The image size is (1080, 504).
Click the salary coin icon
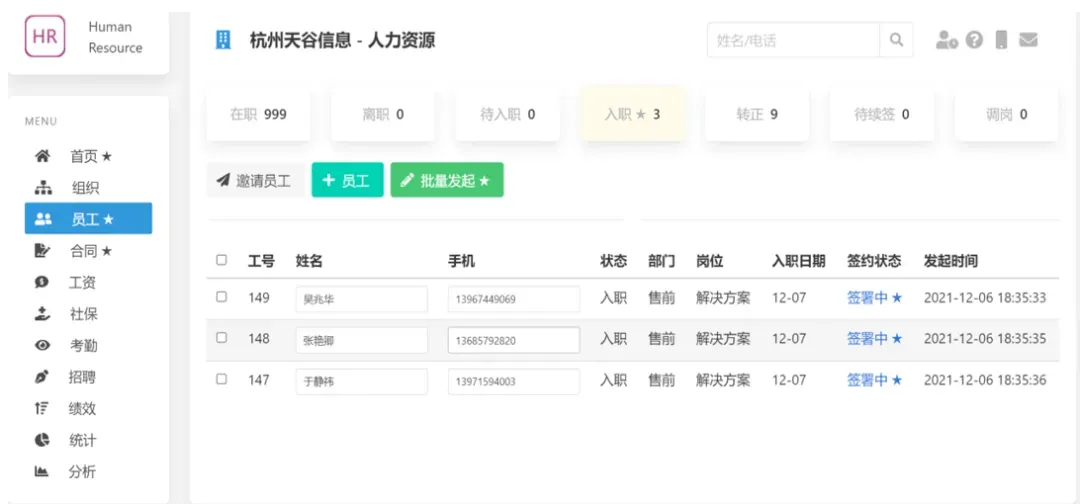43,282
